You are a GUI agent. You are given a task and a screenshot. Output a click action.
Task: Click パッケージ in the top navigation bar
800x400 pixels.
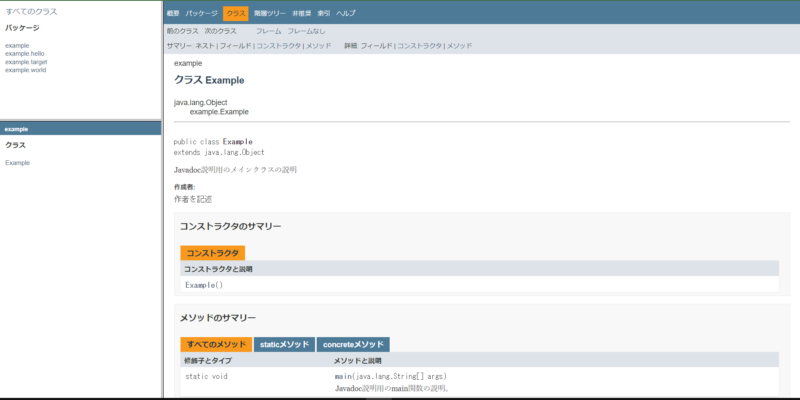[201, 13]
